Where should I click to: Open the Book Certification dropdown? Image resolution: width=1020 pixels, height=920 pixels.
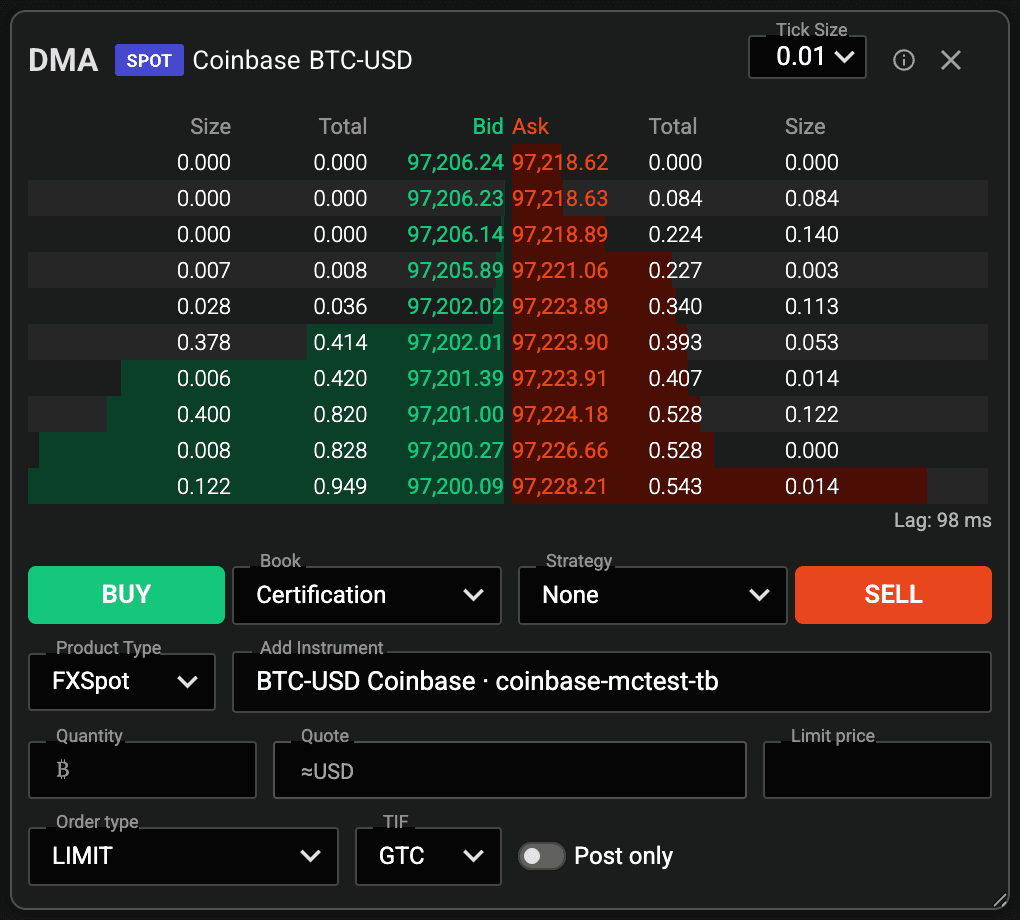coord(367,595)
